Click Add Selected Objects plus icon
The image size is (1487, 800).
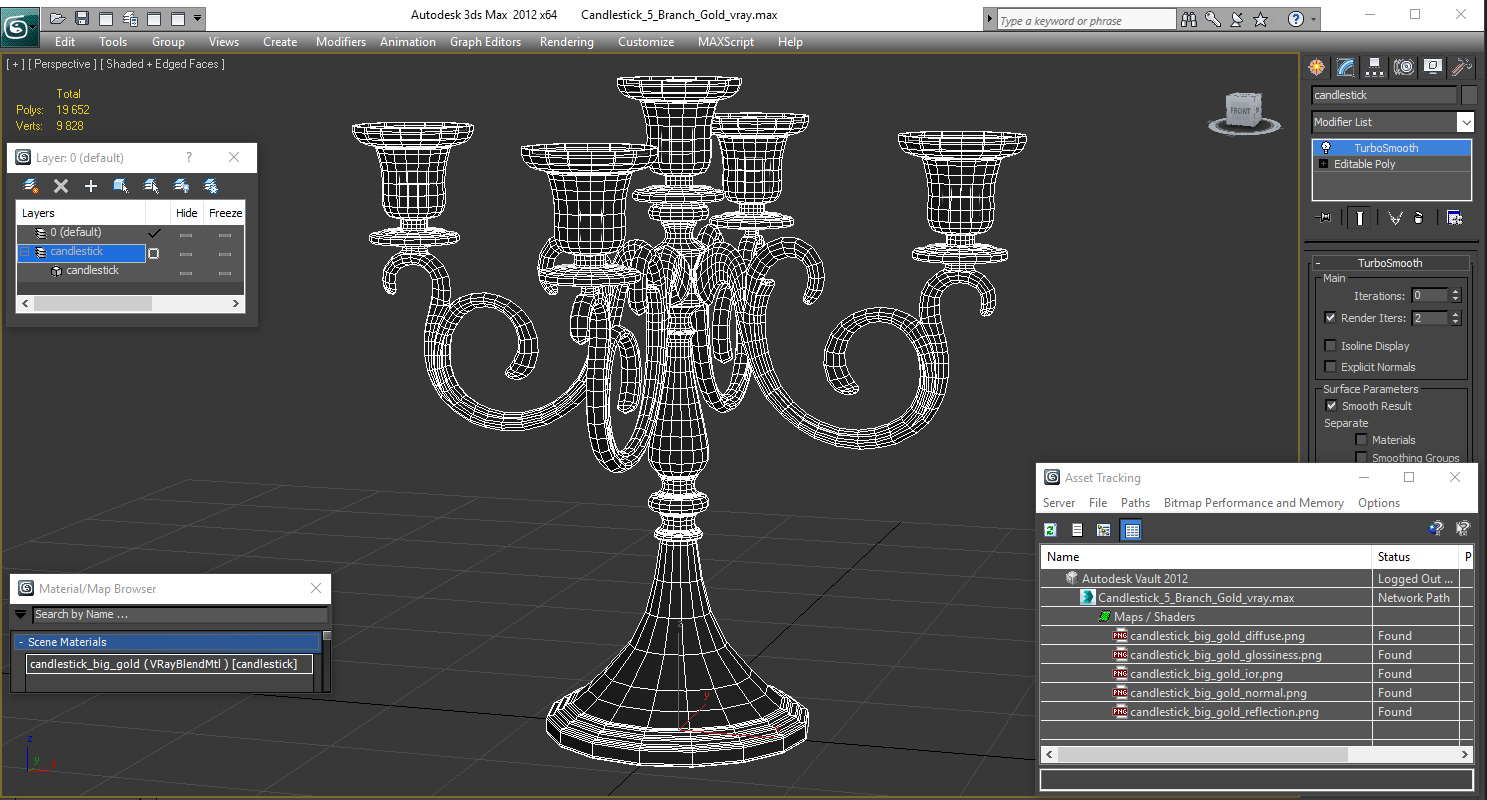pos(91,186)
